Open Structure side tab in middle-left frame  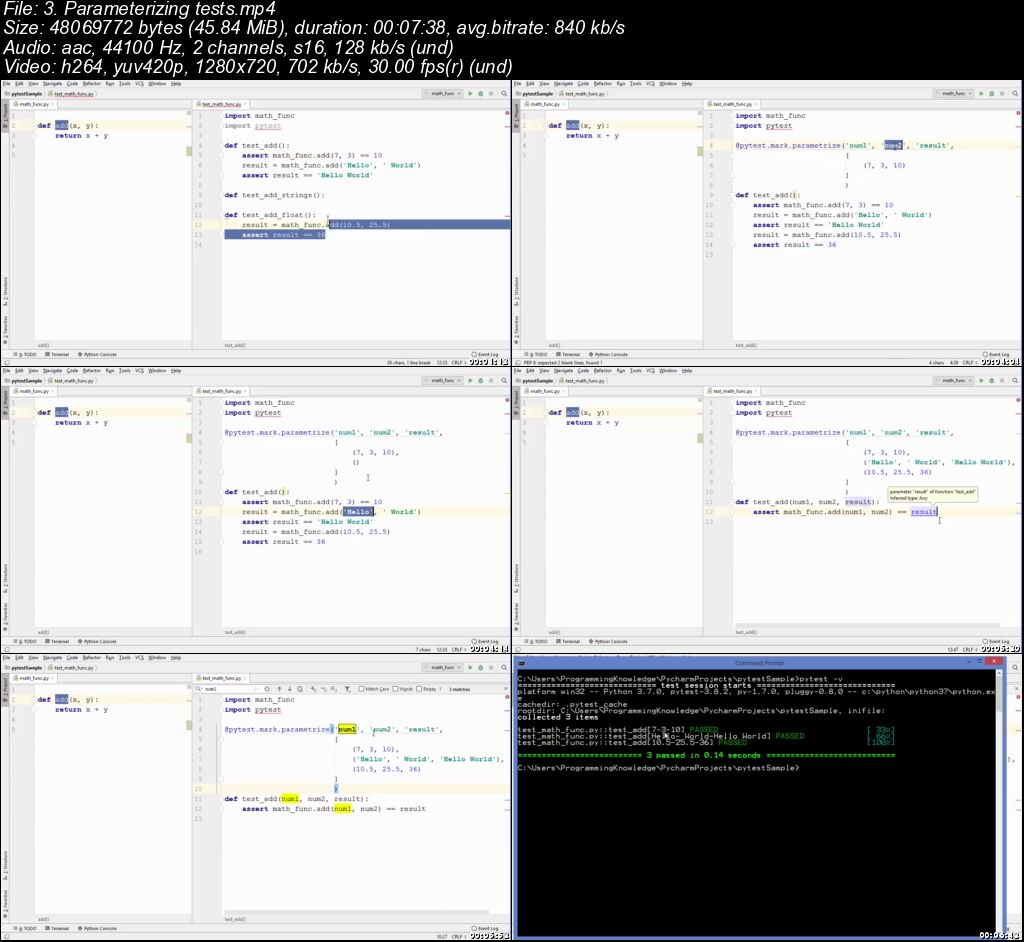(x=5, y=577)
